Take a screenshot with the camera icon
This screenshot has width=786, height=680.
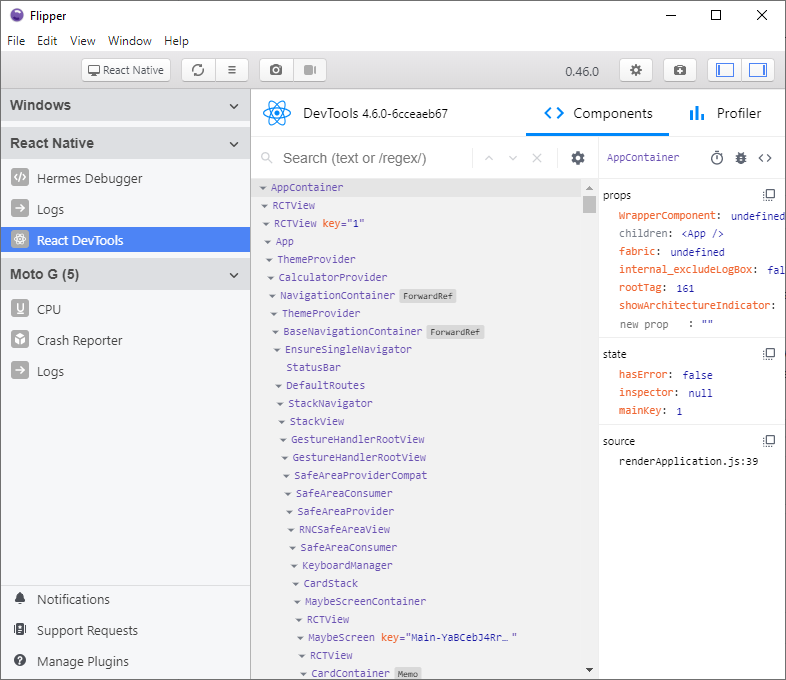276,70
